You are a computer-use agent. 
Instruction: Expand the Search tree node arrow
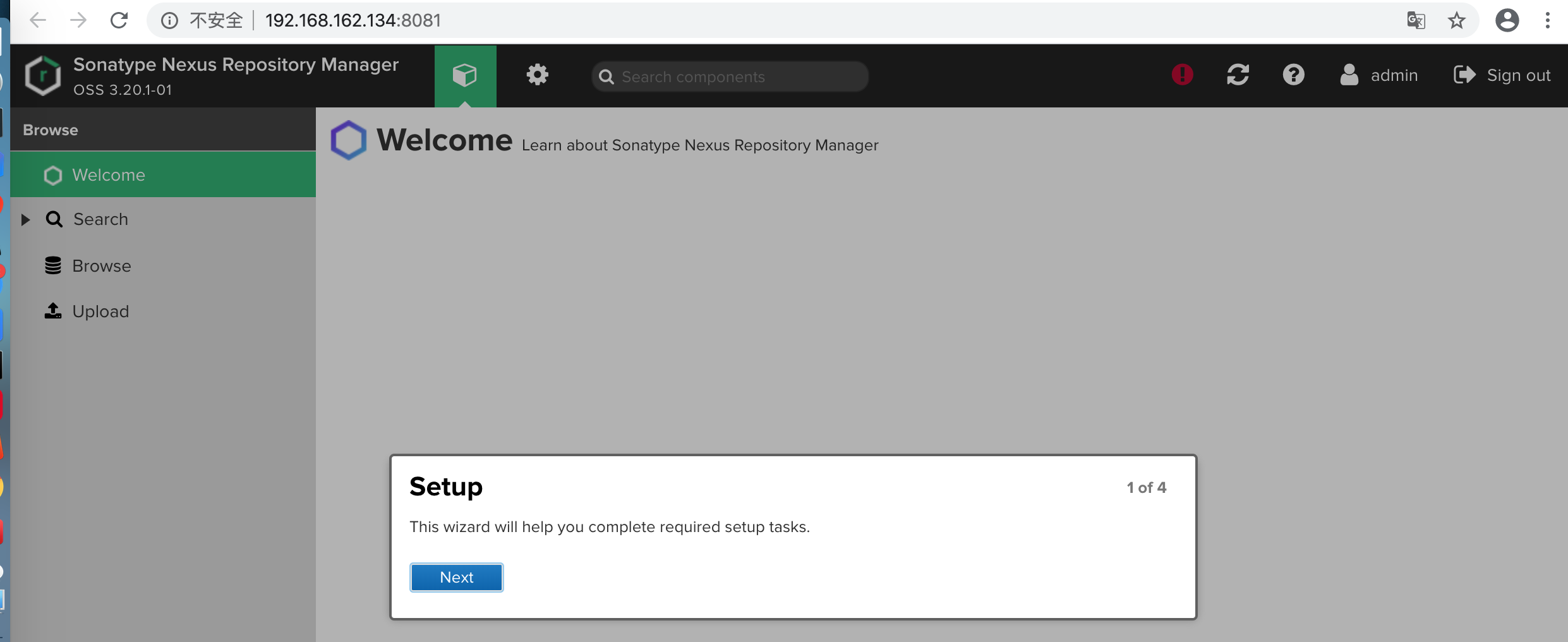pos(25,220)
